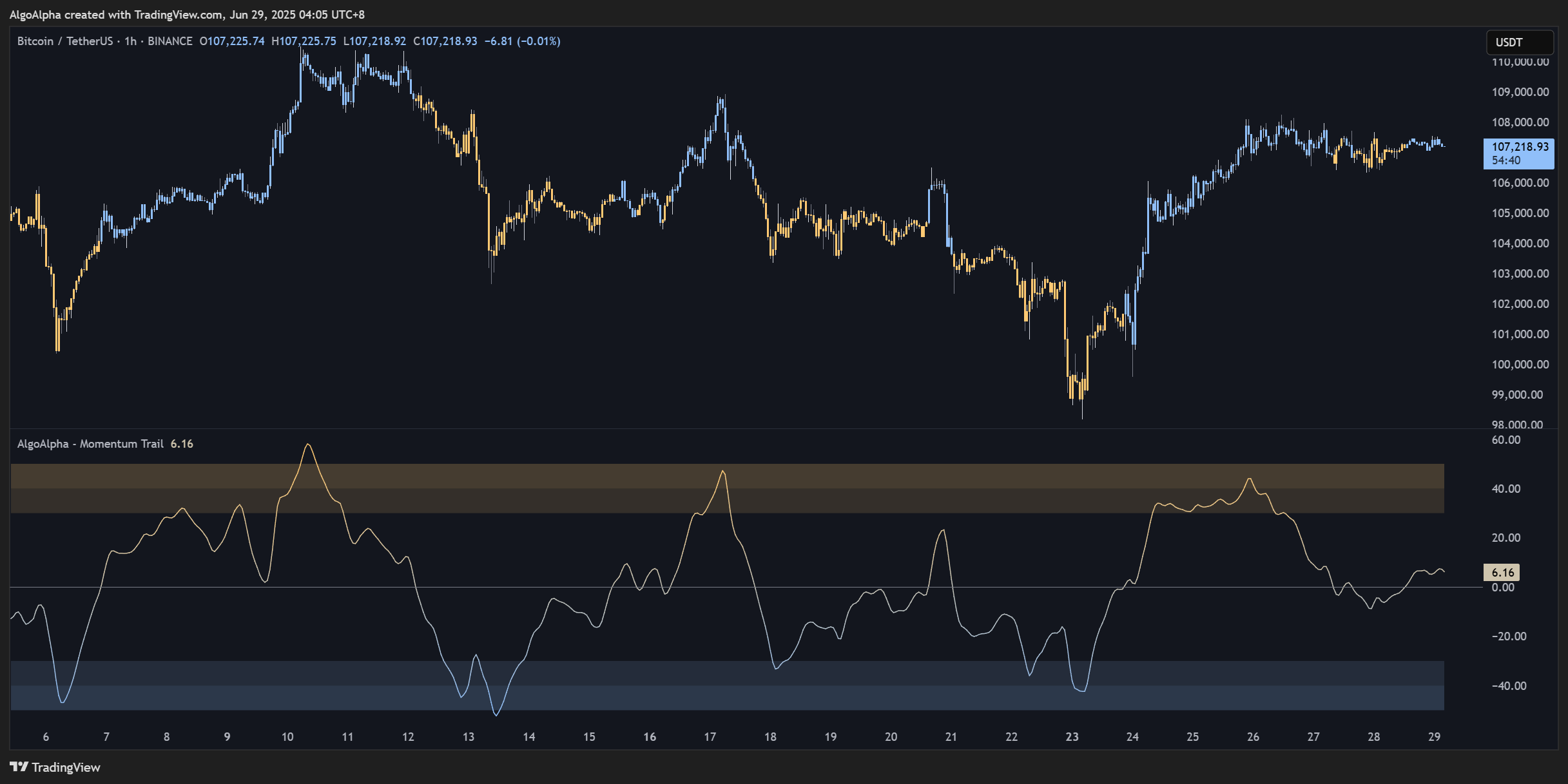The image size is (1568, 784).
Task: Click the change value −6.81 (−0.01%)
Action: point(523,41)
